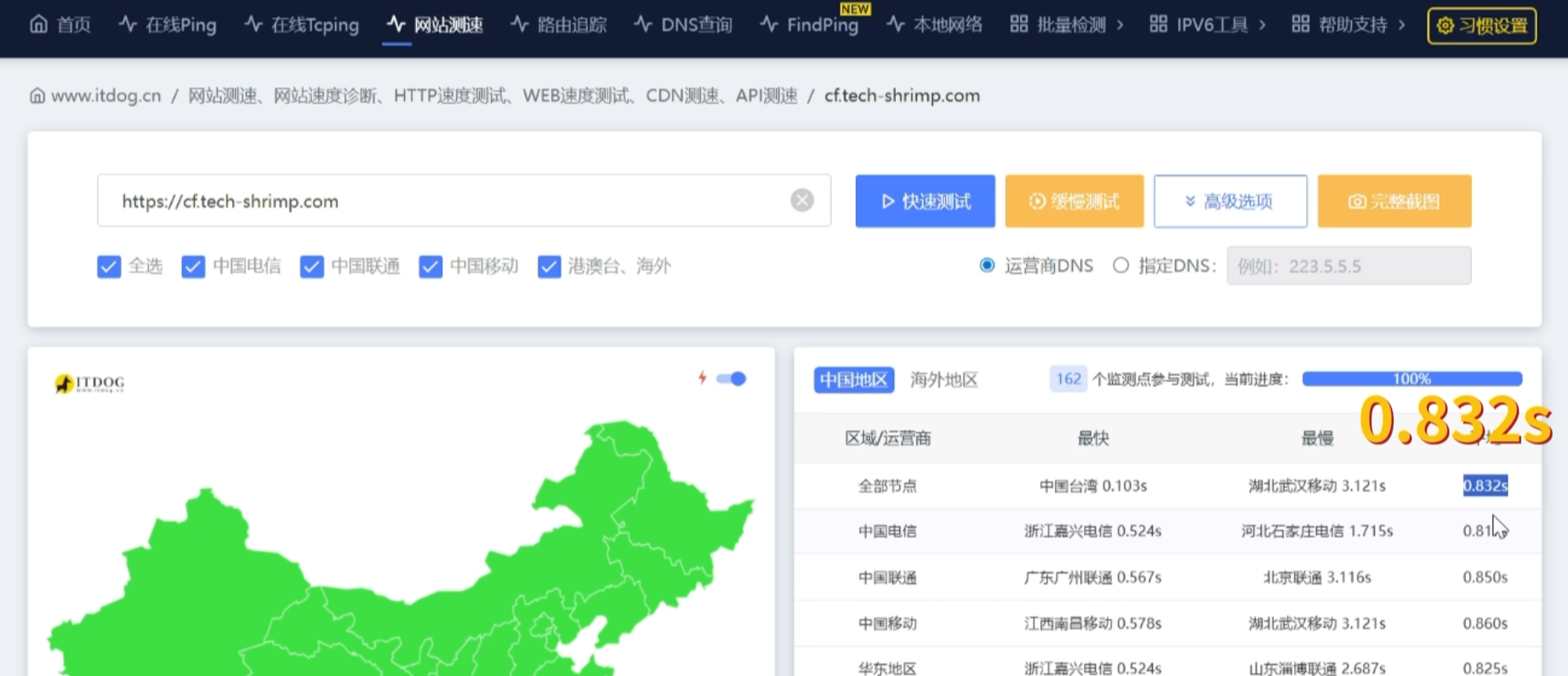Toggle the 中国电信 checkbox
This screenshot has width=1568, height=676.
pyautogui.click(x=193, y=267)
